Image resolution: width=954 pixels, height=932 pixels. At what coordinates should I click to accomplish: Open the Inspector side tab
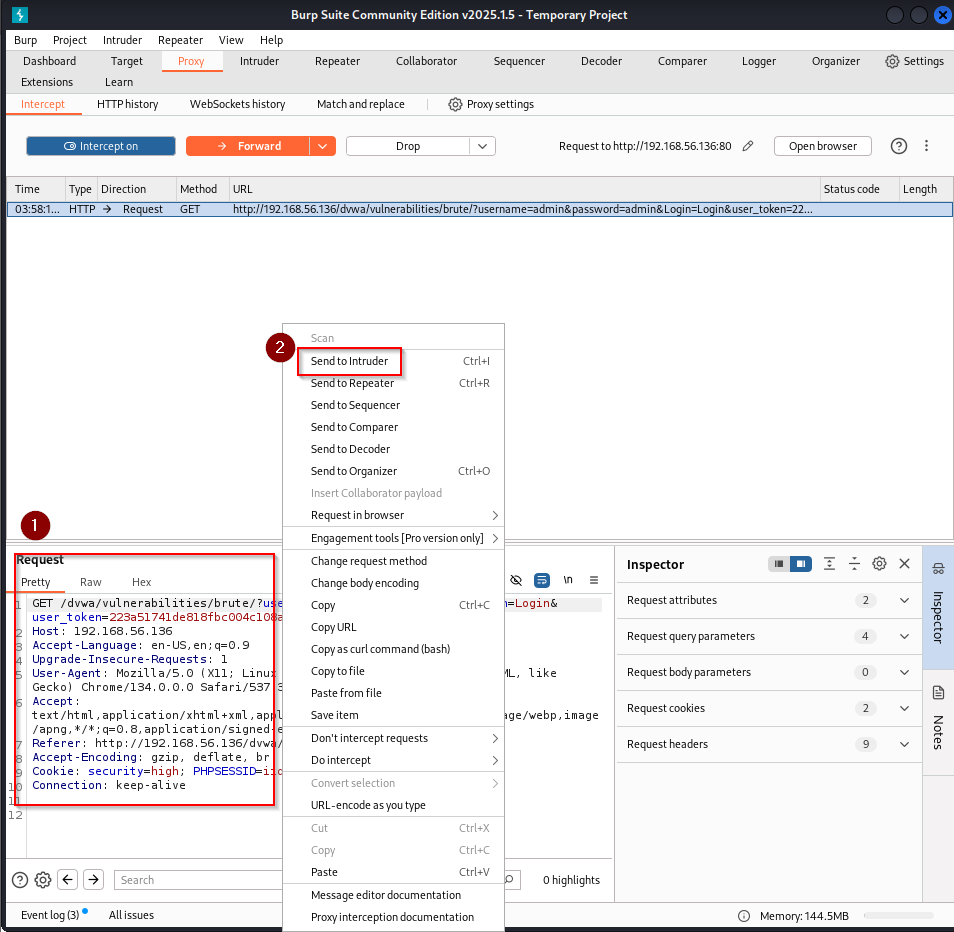(938, 607)
